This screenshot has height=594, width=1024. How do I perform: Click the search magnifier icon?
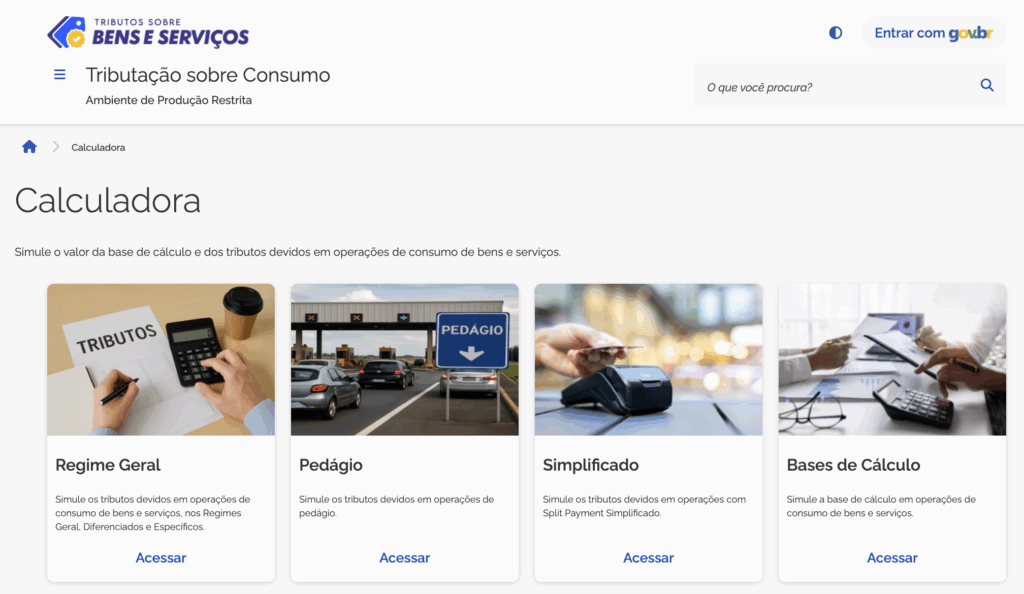tap(987, 86)
